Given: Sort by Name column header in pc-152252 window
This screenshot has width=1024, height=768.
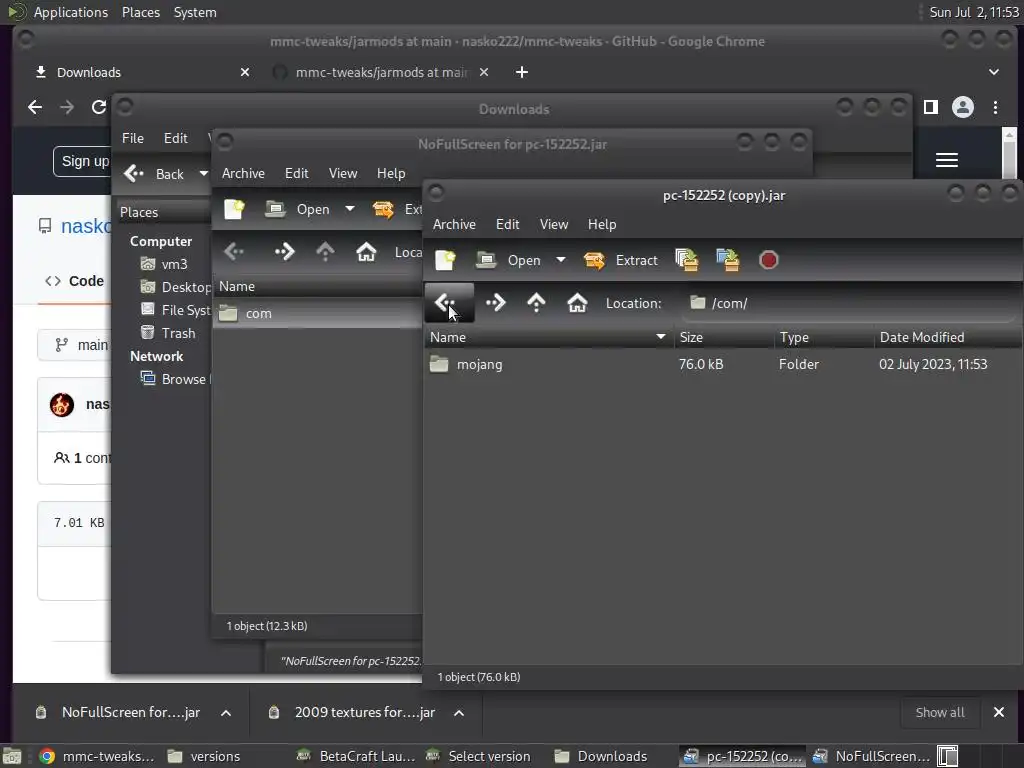Looking at the screenshot, I should [x=549, y=337].
